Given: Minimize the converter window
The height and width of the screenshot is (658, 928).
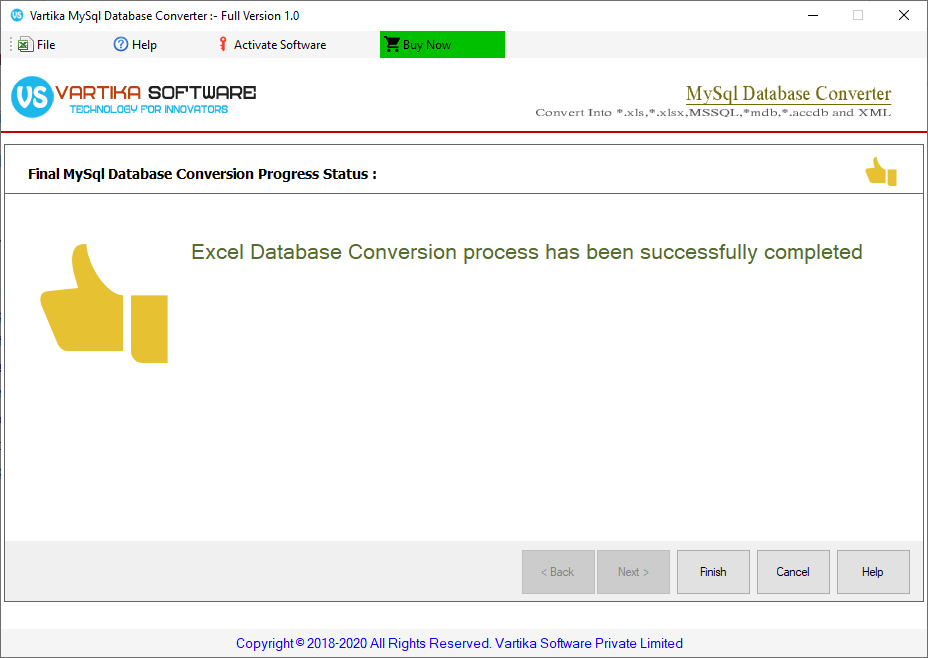Looking at the screenshot, I should (x=813, y=15).
